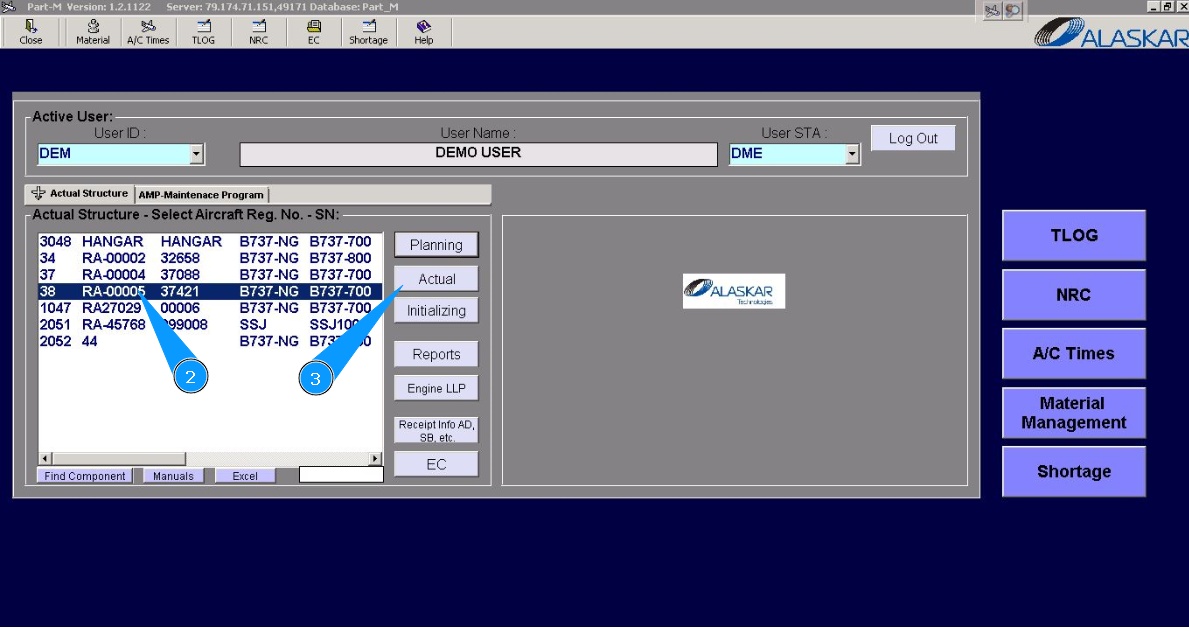The width and height of the screenshot is (1189, 633).
Task: Open the Shortage toolbar icon
Action: [369, 33]
